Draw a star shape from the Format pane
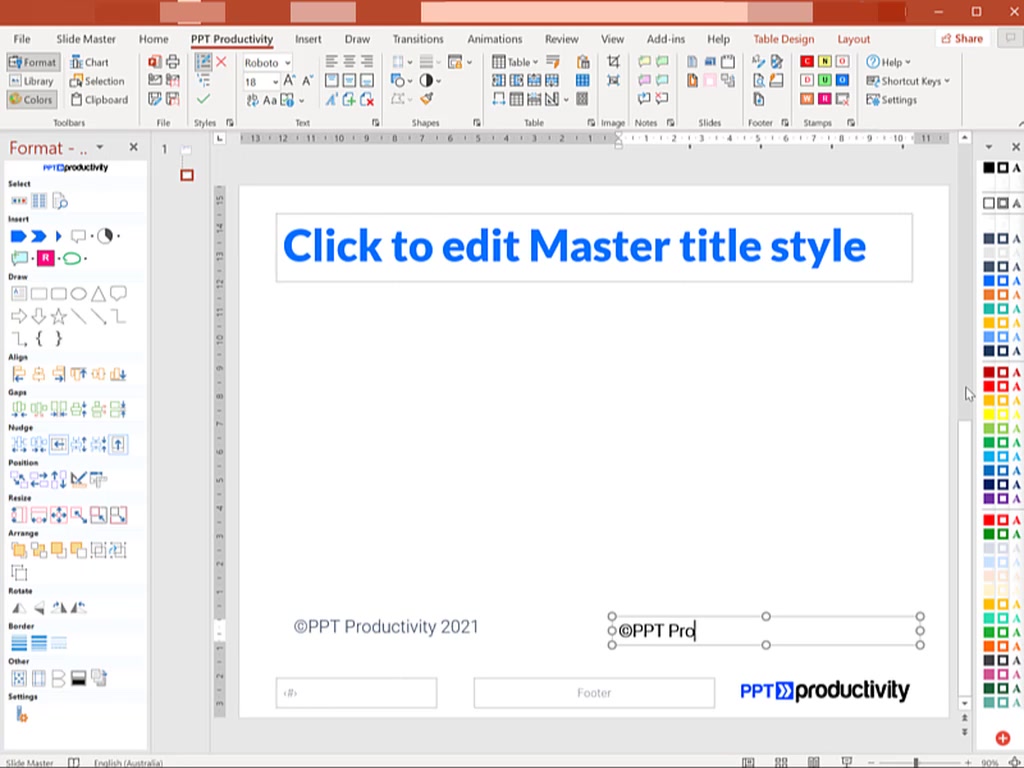1024x768 pixels. pyautogui.click(x=59, y=317)
